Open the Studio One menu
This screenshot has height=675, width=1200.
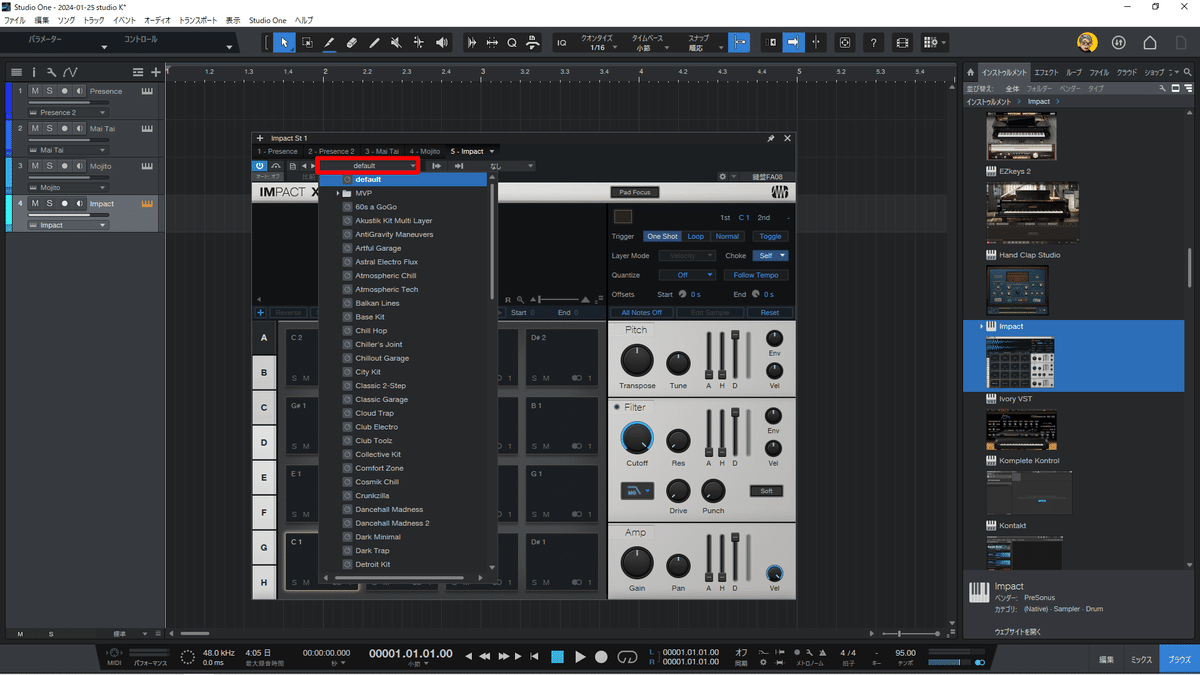tap(267, 20)
